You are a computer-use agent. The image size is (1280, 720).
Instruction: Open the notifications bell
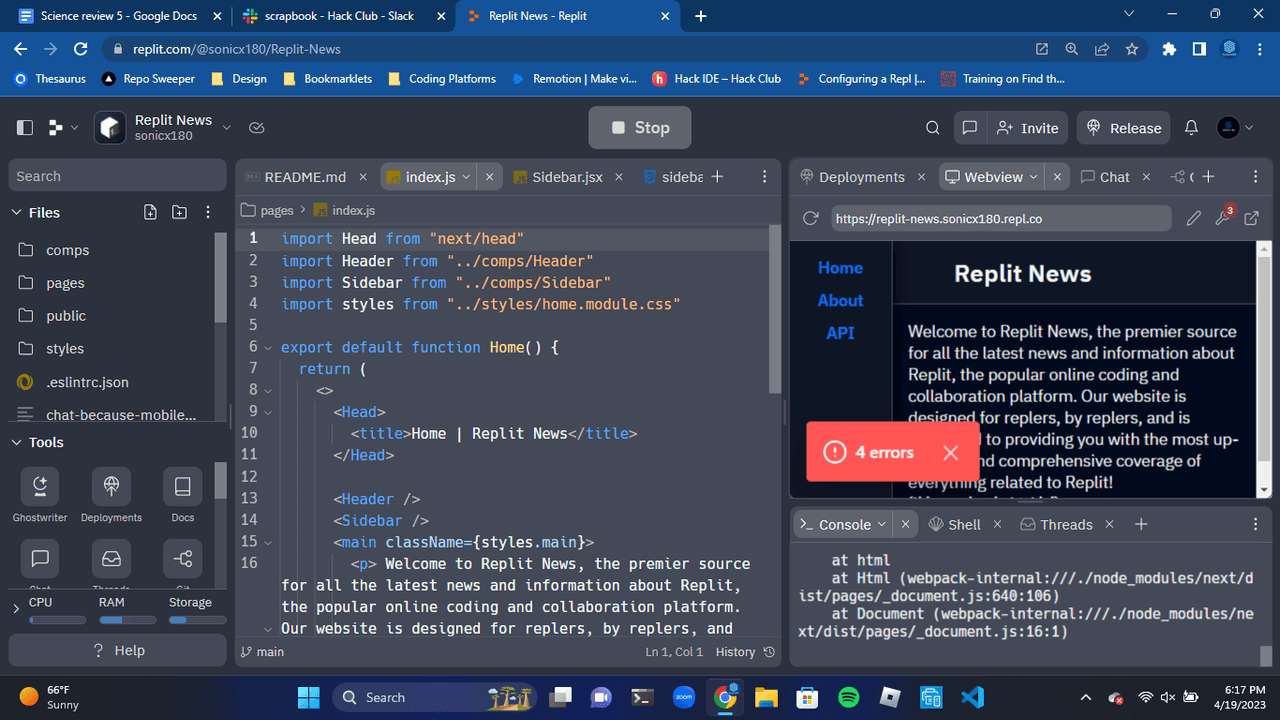point(1191,128)
